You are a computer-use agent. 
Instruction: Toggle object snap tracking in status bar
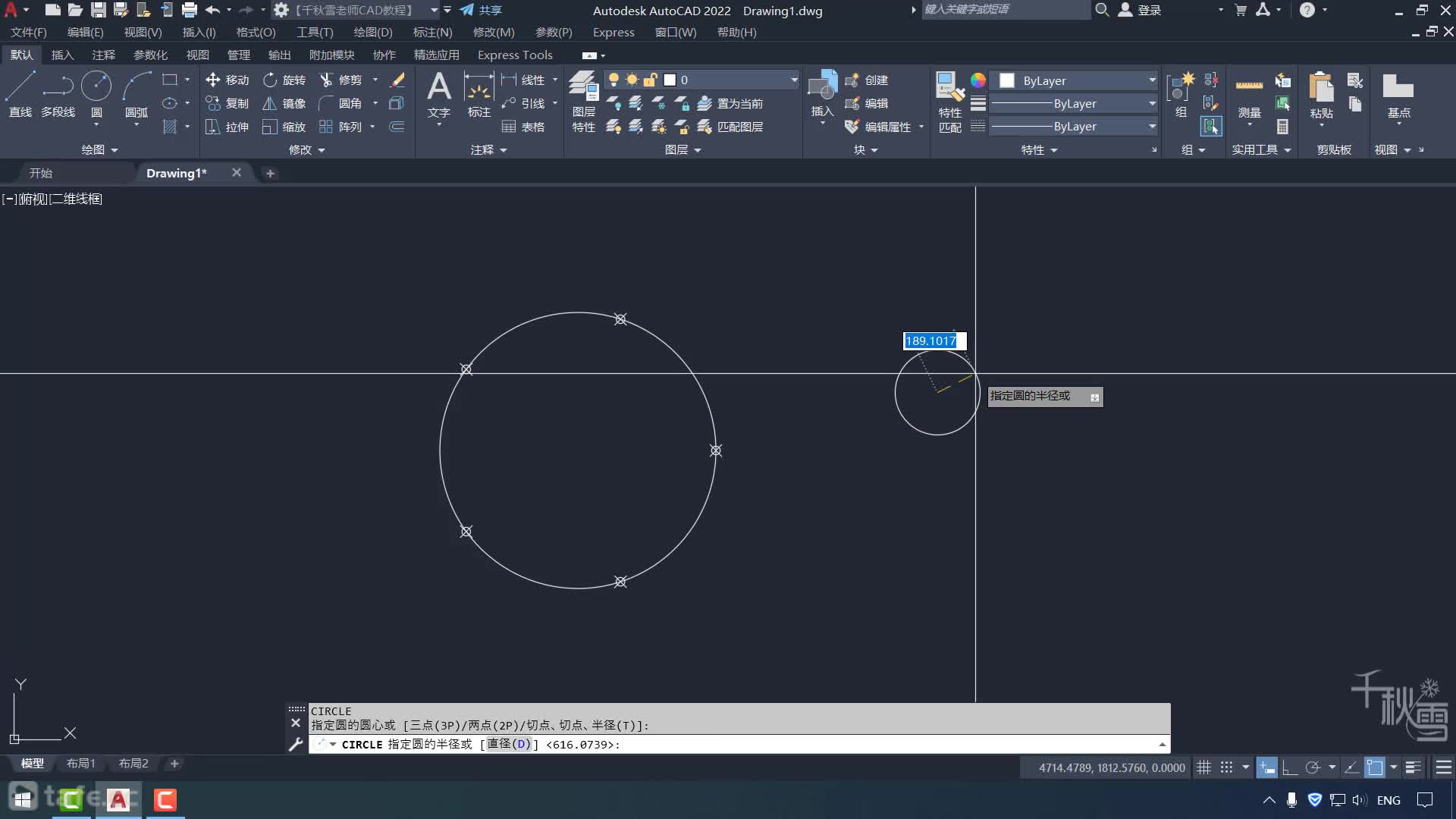(1351, 767)
